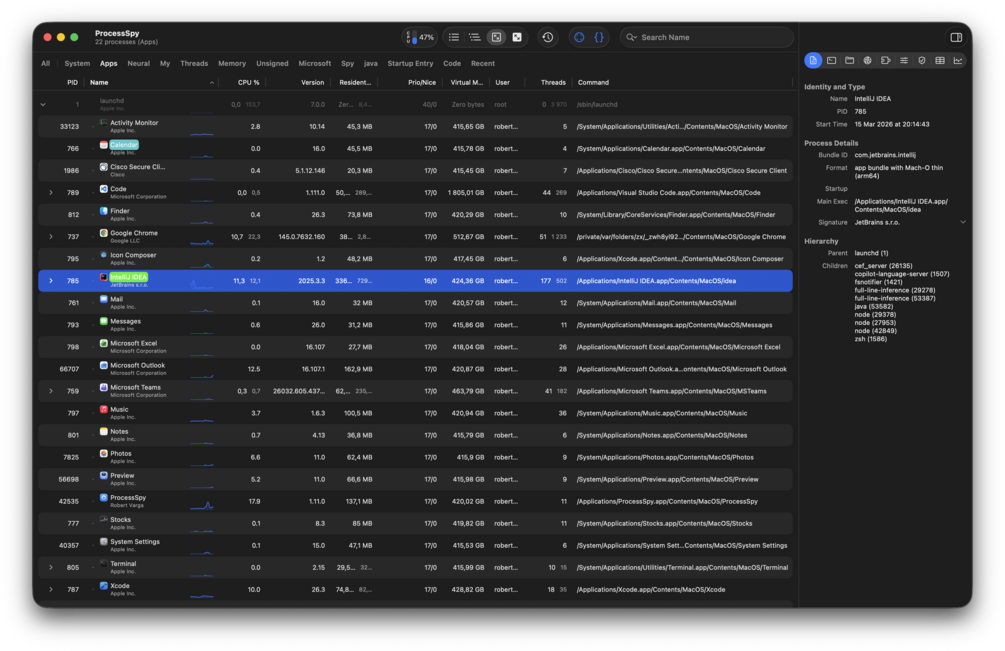1005x651 pixels.
Task: Collapse the launchd process row
Action: point(43,104)
